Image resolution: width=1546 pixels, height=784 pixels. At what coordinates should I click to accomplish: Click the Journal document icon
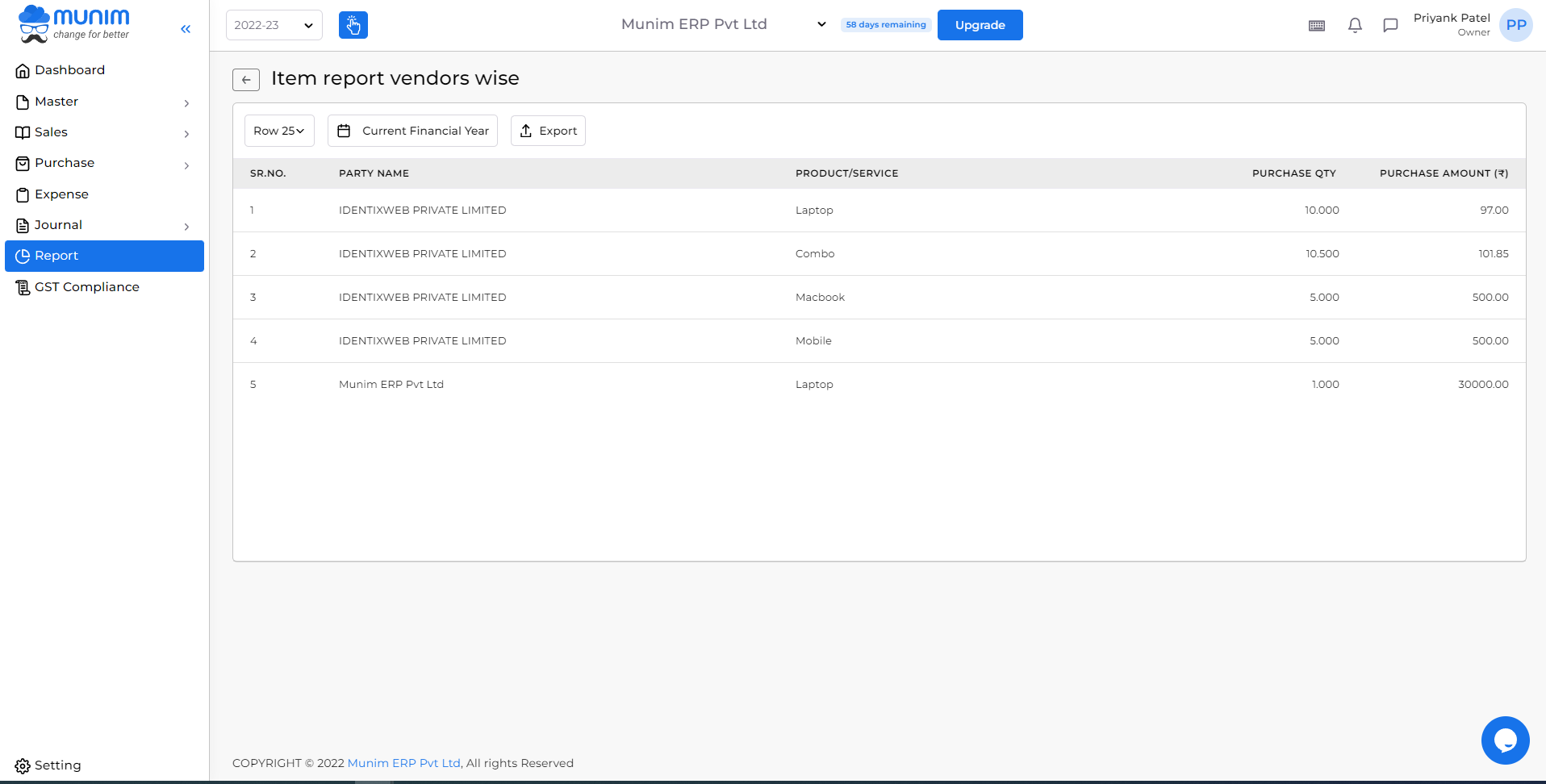[x=23, y=225]
